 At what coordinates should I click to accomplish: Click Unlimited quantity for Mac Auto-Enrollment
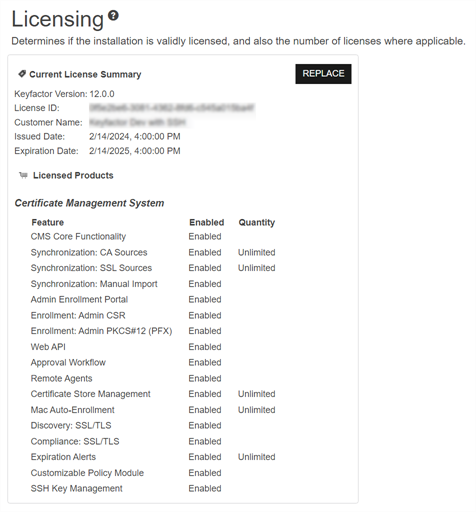[x=257, y=410]
